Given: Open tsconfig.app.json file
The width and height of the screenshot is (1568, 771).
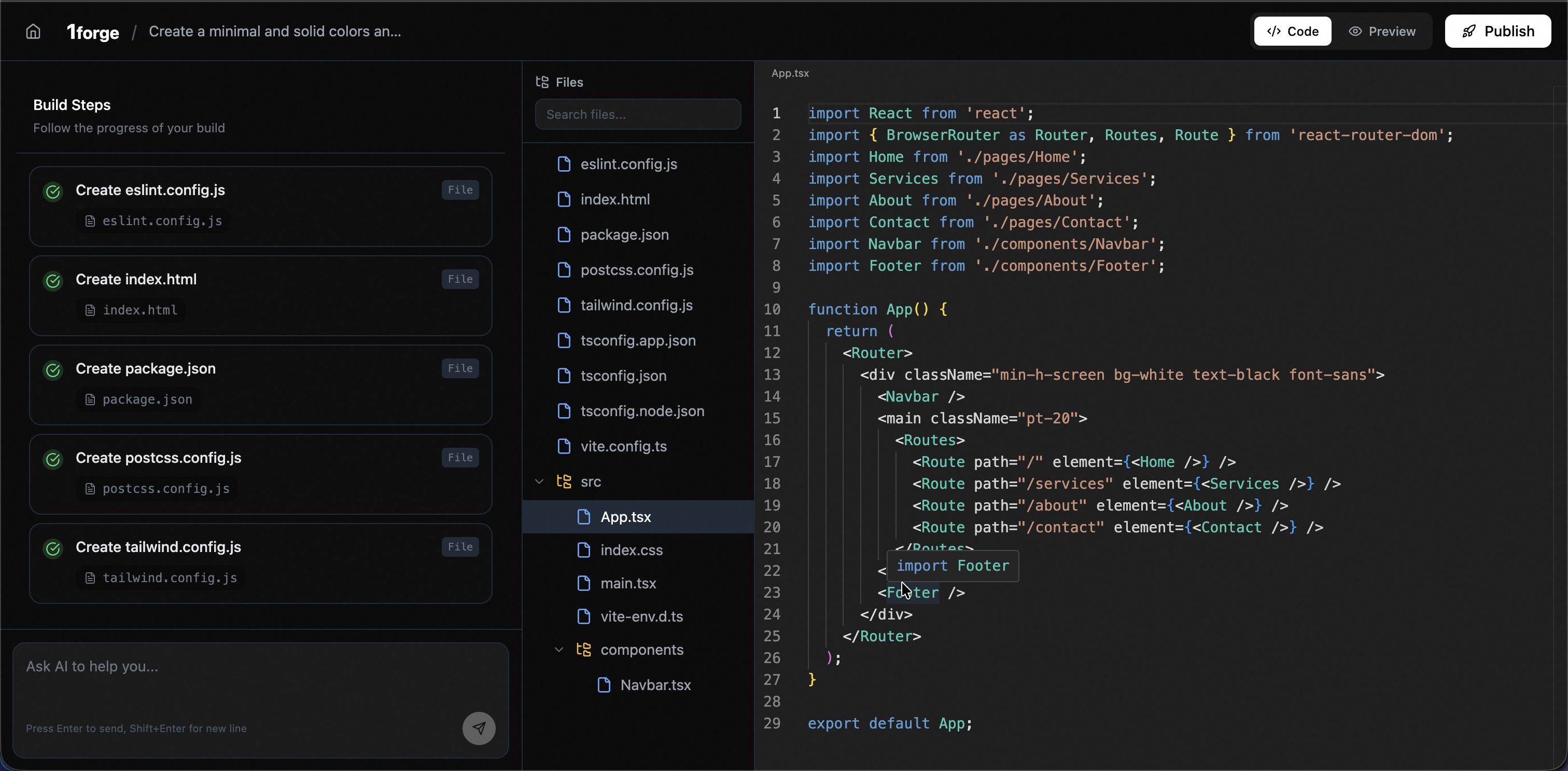Looking at the screenshot, I should point(637,340).
